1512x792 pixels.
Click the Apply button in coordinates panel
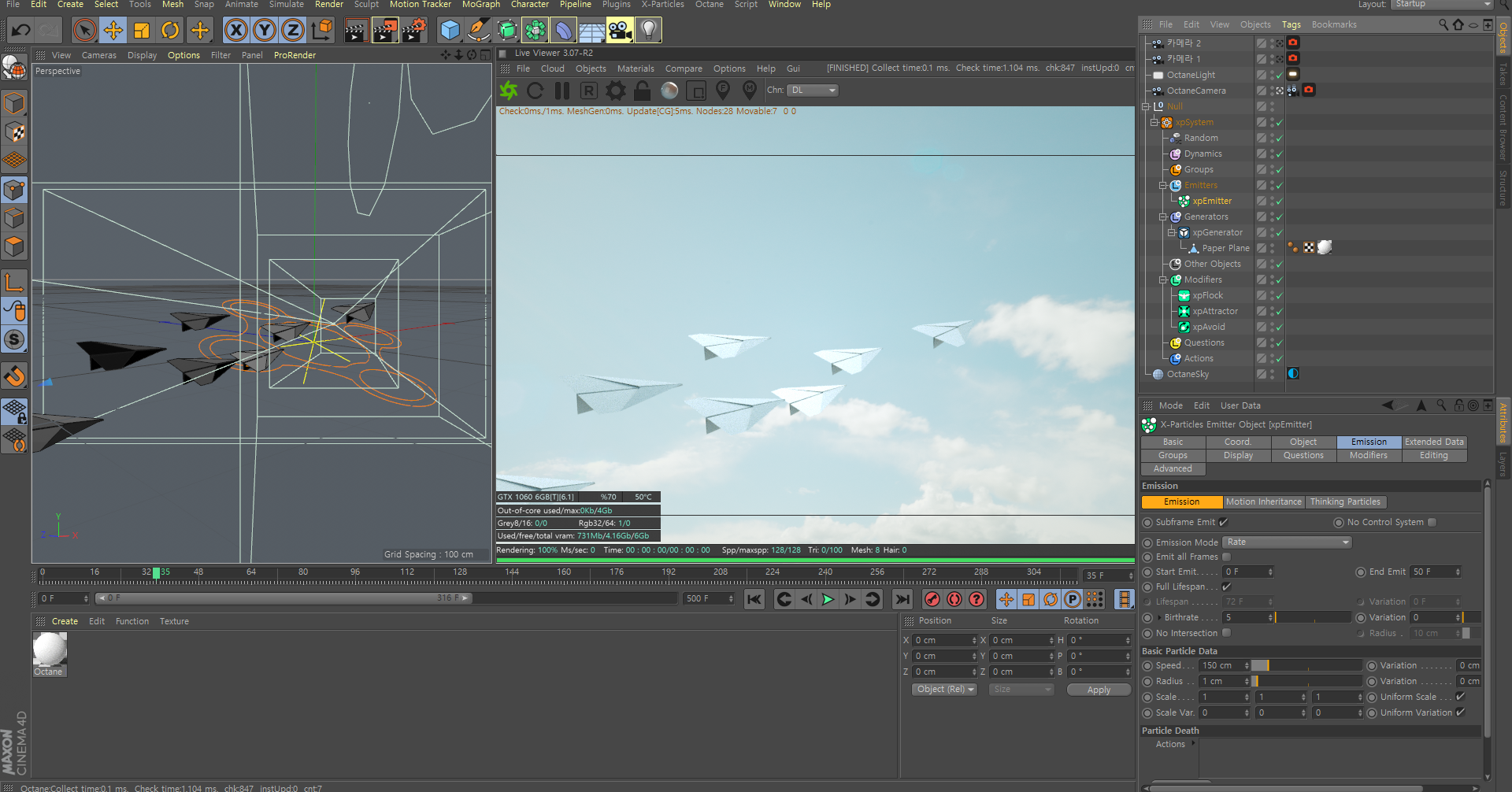coord(1099,690)
